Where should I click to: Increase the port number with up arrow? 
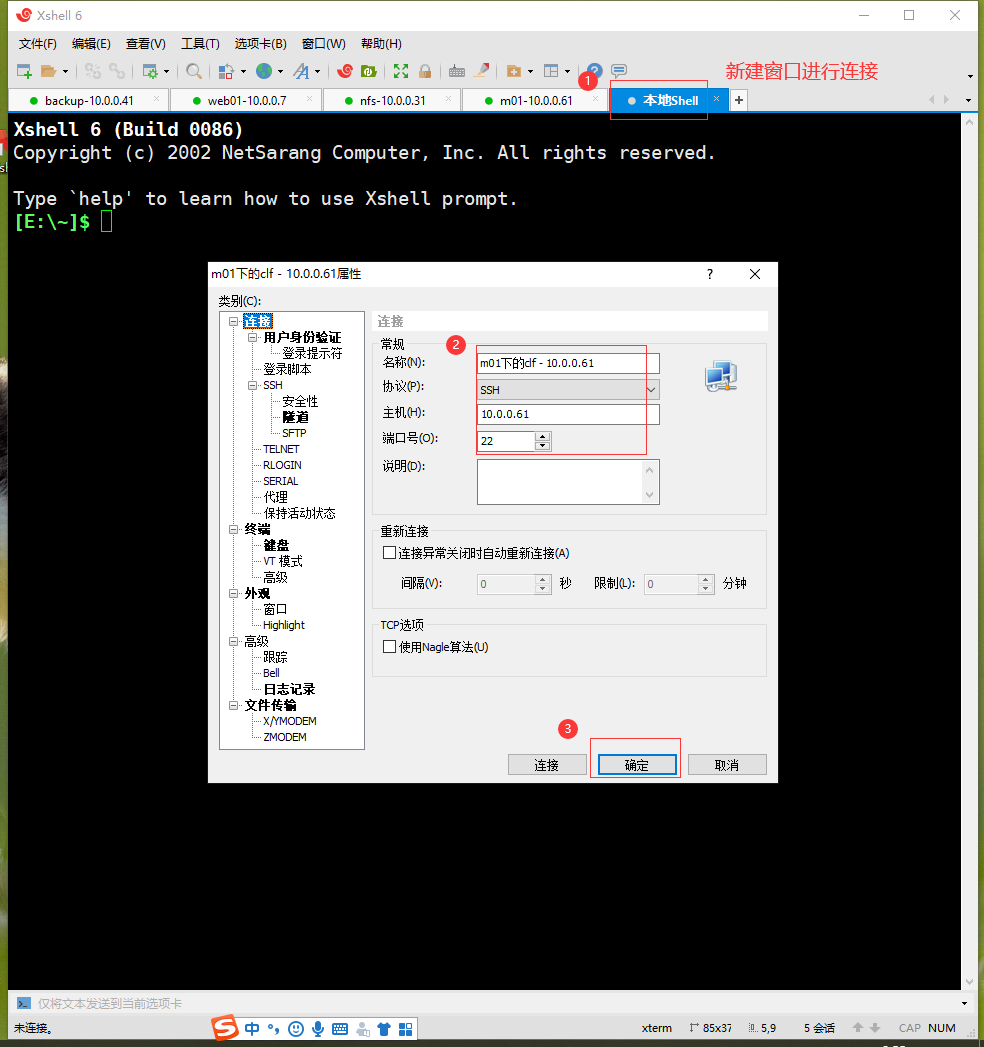(x=543, y=437)
